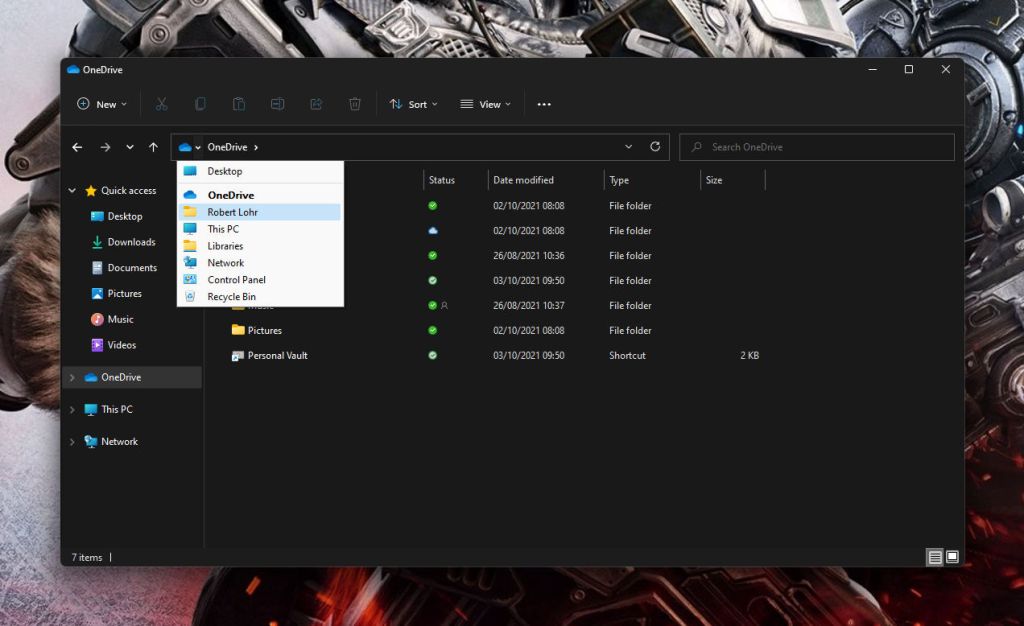Viewport: 1024px width, 626px height.
Task: Expand the This PC tree node
Action: 72,410
